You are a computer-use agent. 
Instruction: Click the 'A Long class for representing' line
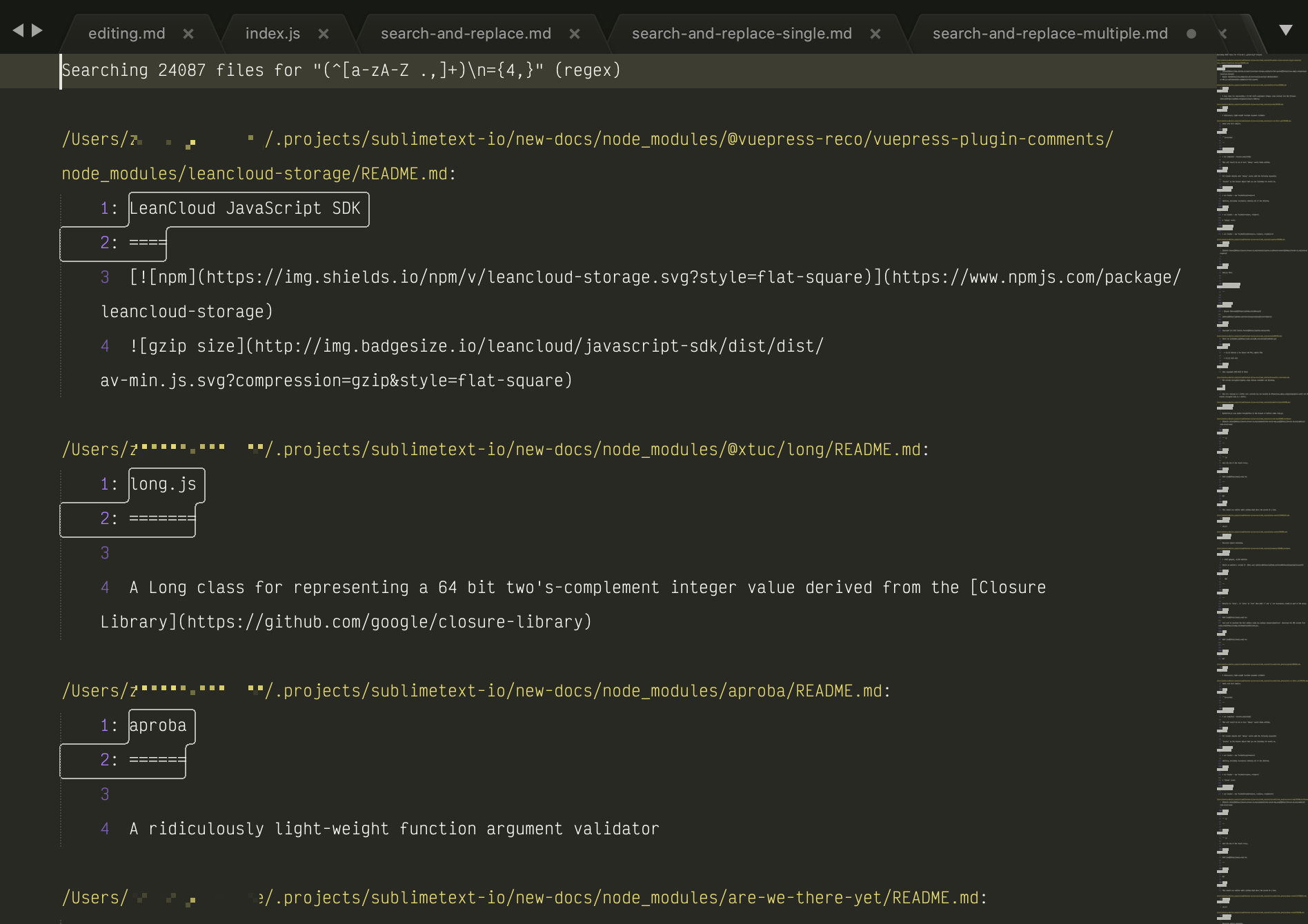point(588,587)
